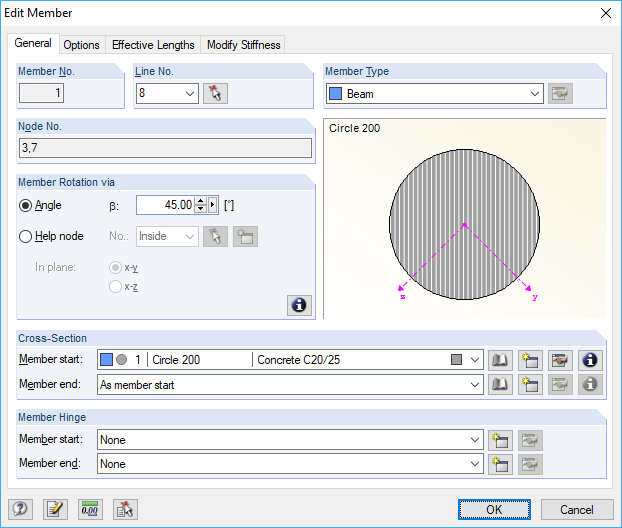Click disabled edit member type icon

coord(560,94)
